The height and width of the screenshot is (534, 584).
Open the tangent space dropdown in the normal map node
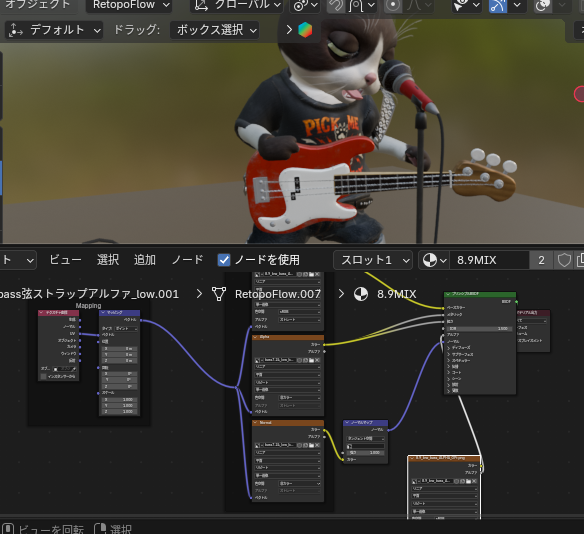point(365,438)
